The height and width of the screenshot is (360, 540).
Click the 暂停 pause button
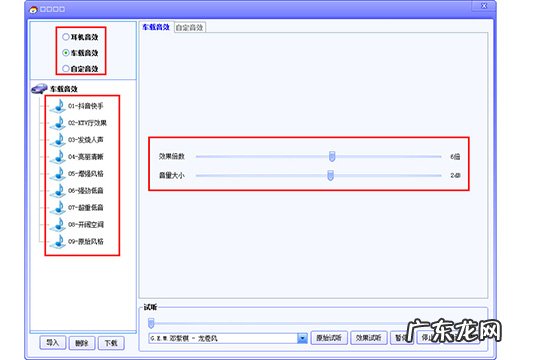coord(401,338)
